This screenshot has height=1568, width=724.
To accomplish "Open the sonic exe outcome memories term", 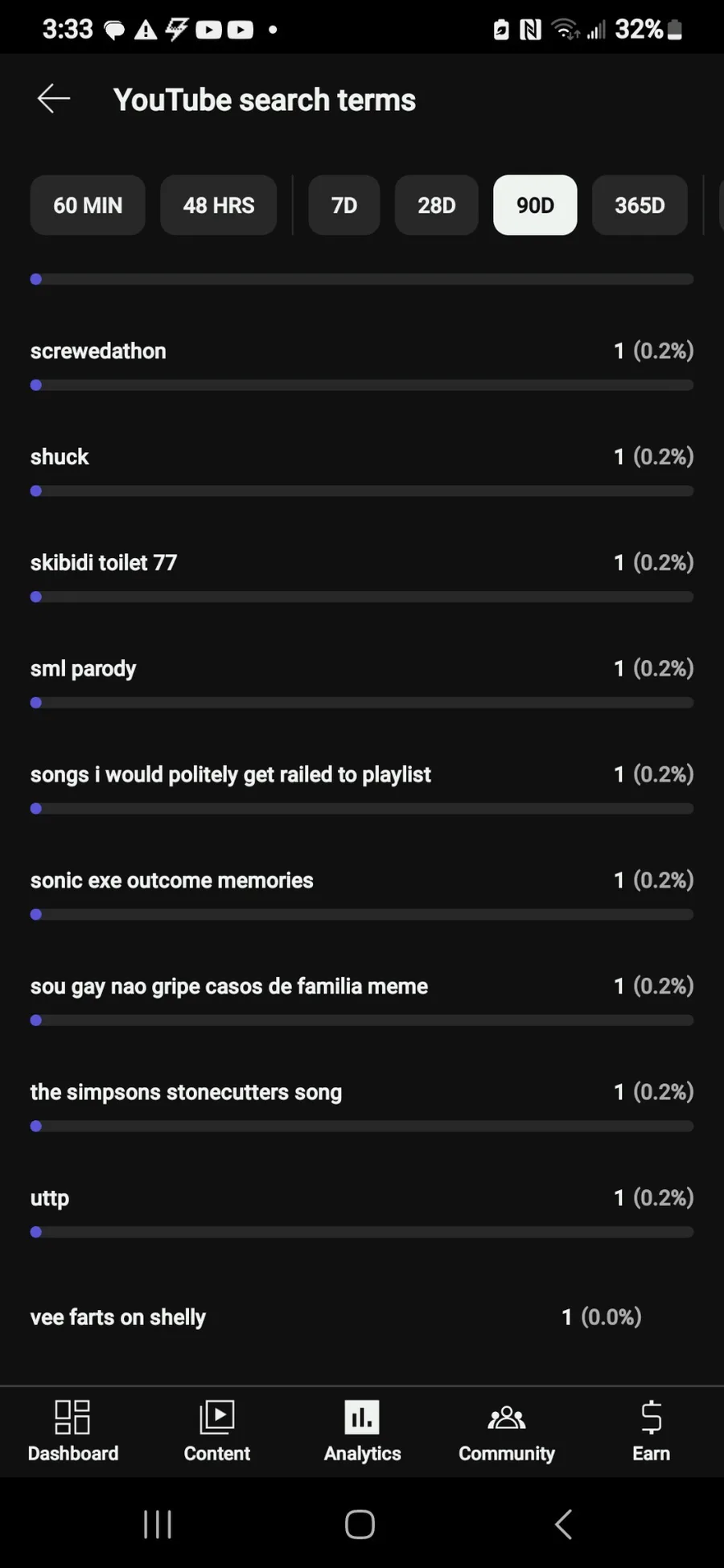I will point(172,880).
